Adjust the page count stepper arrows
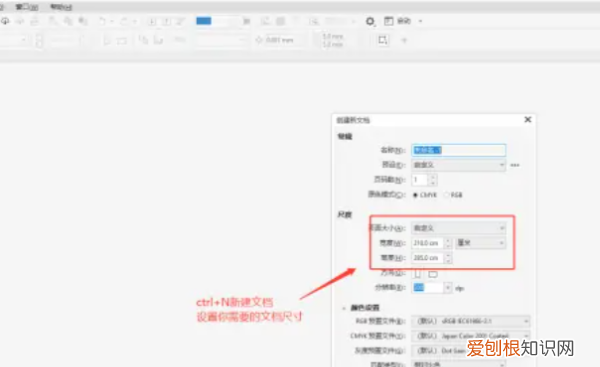The width and height of the screenshot is (600, 367). point(433,179)
